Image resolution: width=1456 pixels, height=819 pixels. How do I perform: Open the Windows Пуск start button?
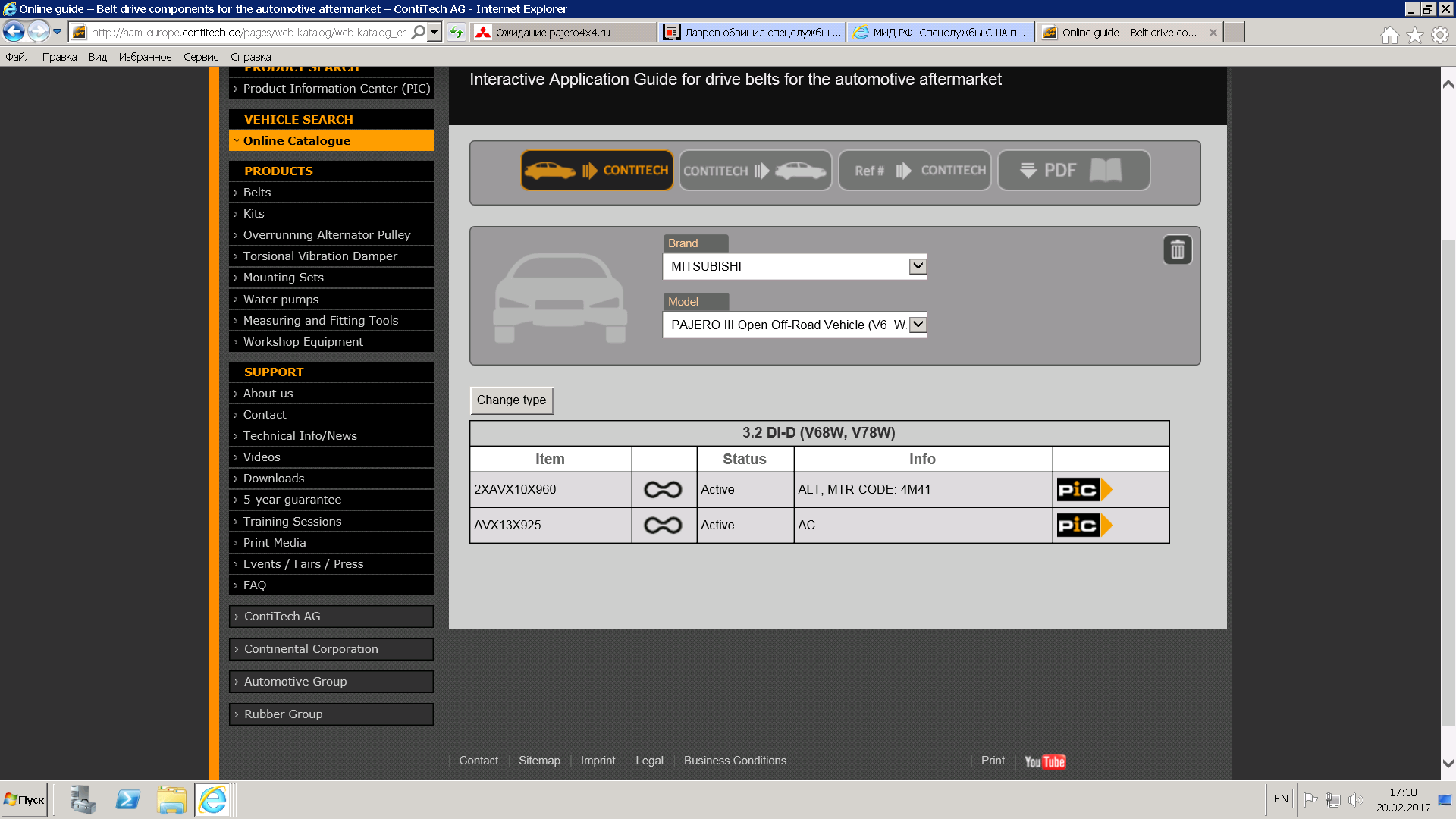pyautogui.click(x=25, y=800)
